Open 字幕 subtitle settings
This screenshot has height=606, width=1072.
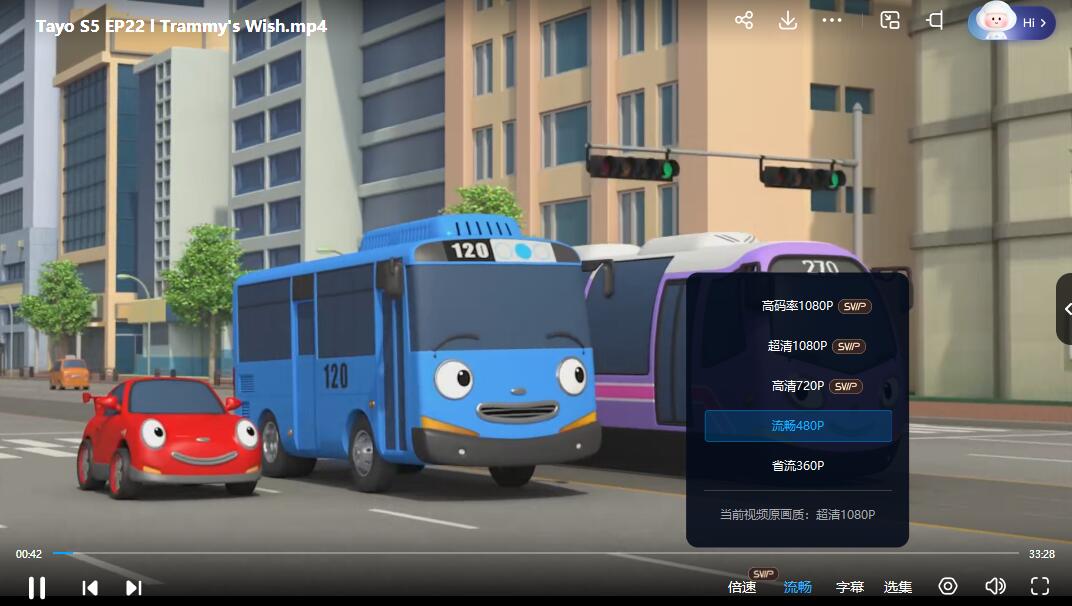tap(850, 587)
